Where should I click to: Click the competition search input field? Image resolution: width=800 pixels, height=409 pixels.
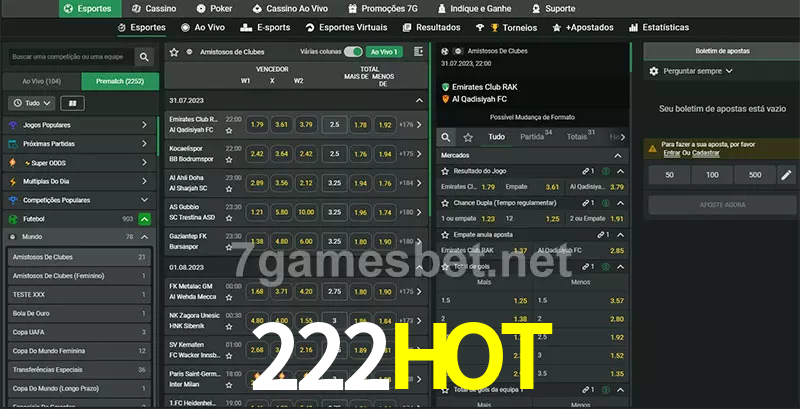[71, 57]
